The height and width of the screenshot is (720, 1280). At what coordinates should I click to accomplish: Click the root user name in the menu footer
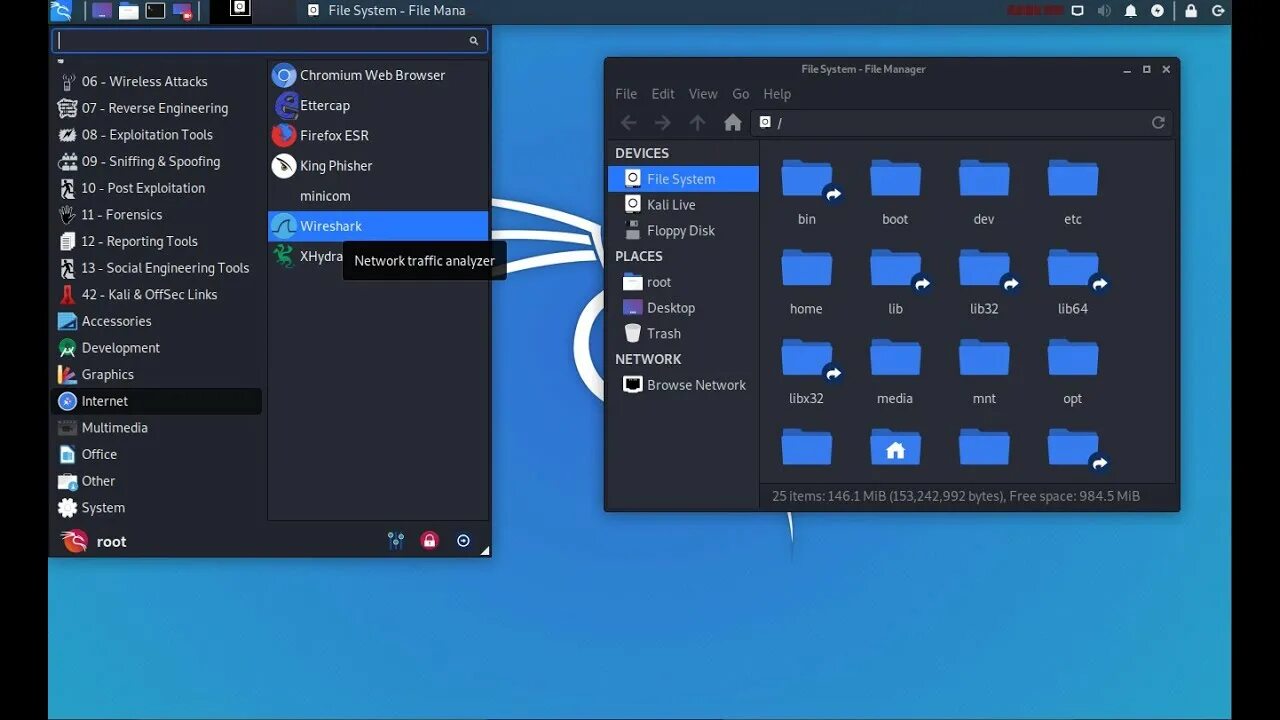click(111, 542)
